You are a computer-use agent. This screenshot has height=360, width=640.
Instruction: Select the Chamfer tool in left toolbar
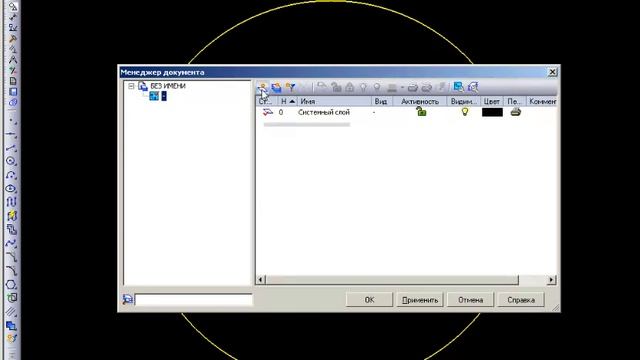pyautogui.click(x=12, y=257)
